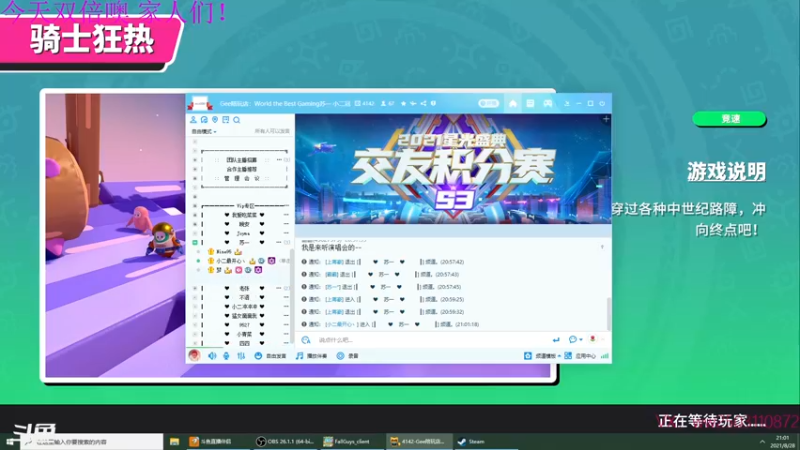This screenshot has height=450, width=800.
Task: Select the 小青菜 channel
Action: [x=244, y=334]
